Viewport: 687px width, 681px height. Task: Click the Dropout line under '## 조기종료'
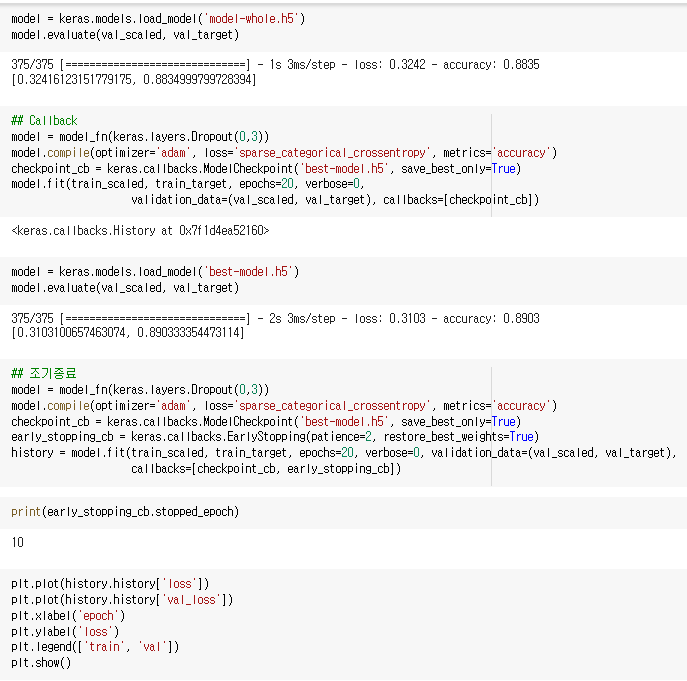point(140,390)
